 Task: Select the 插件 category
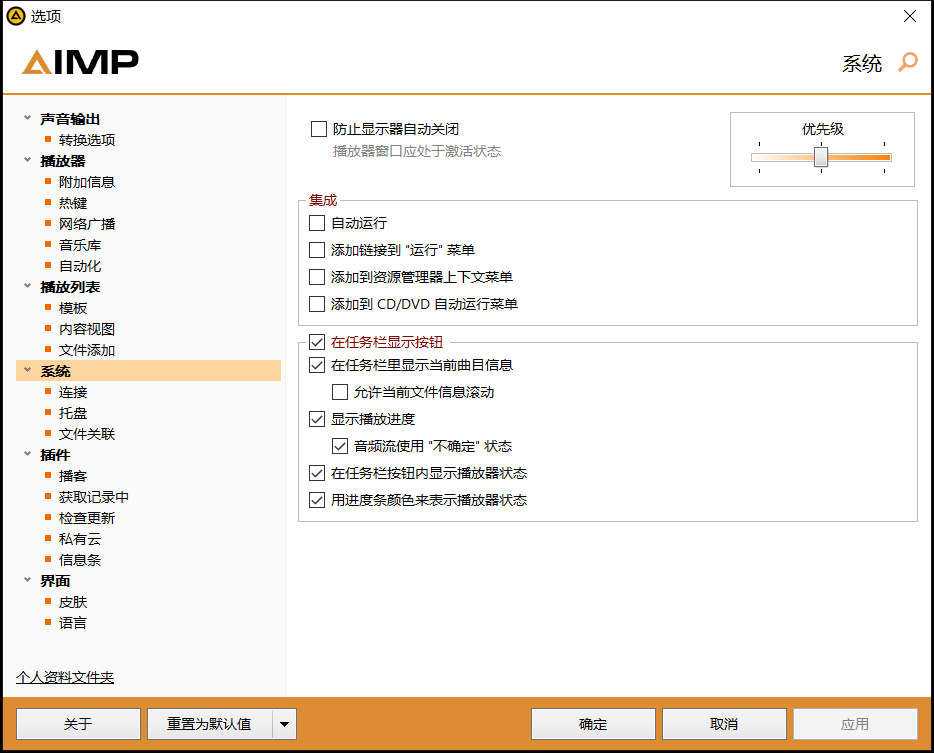coord(55,455)
